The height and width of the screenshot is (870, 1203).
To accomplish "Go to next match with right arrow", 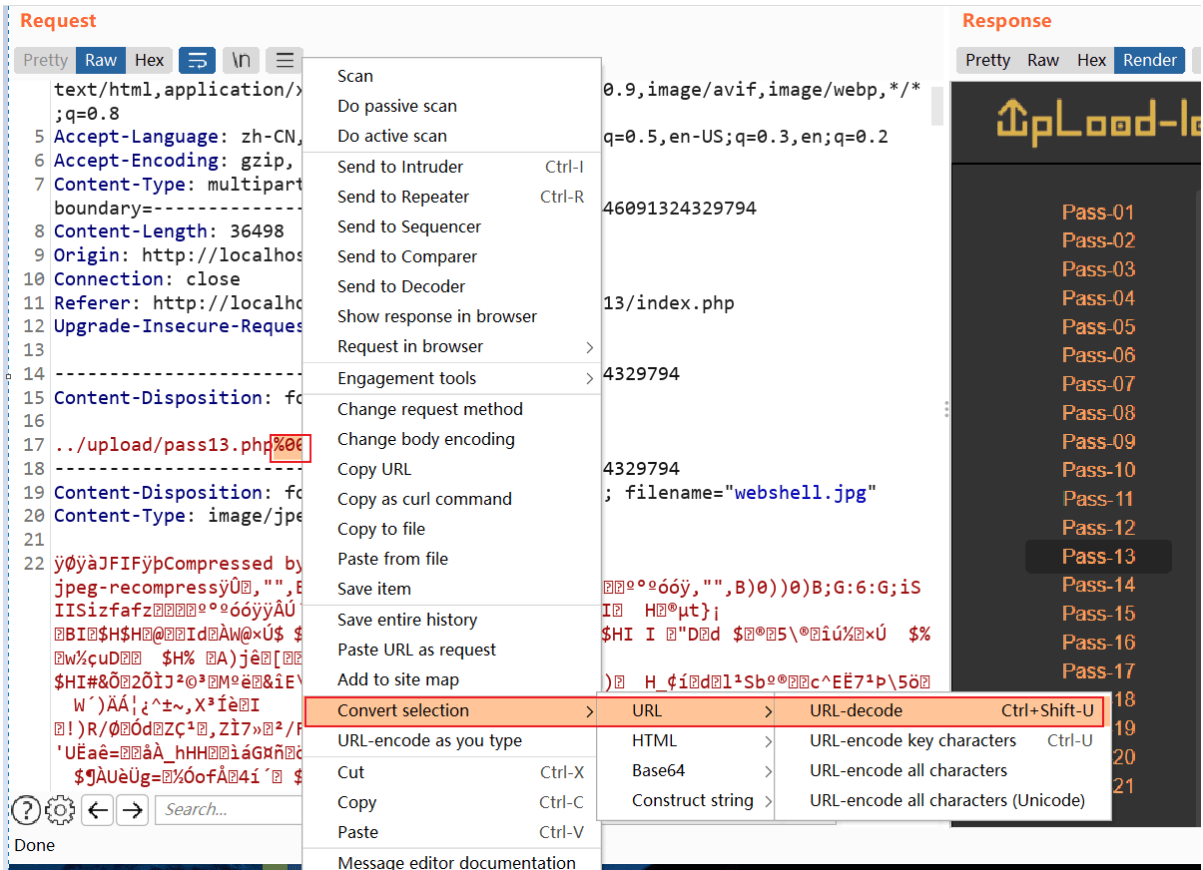I will point(132,810).
